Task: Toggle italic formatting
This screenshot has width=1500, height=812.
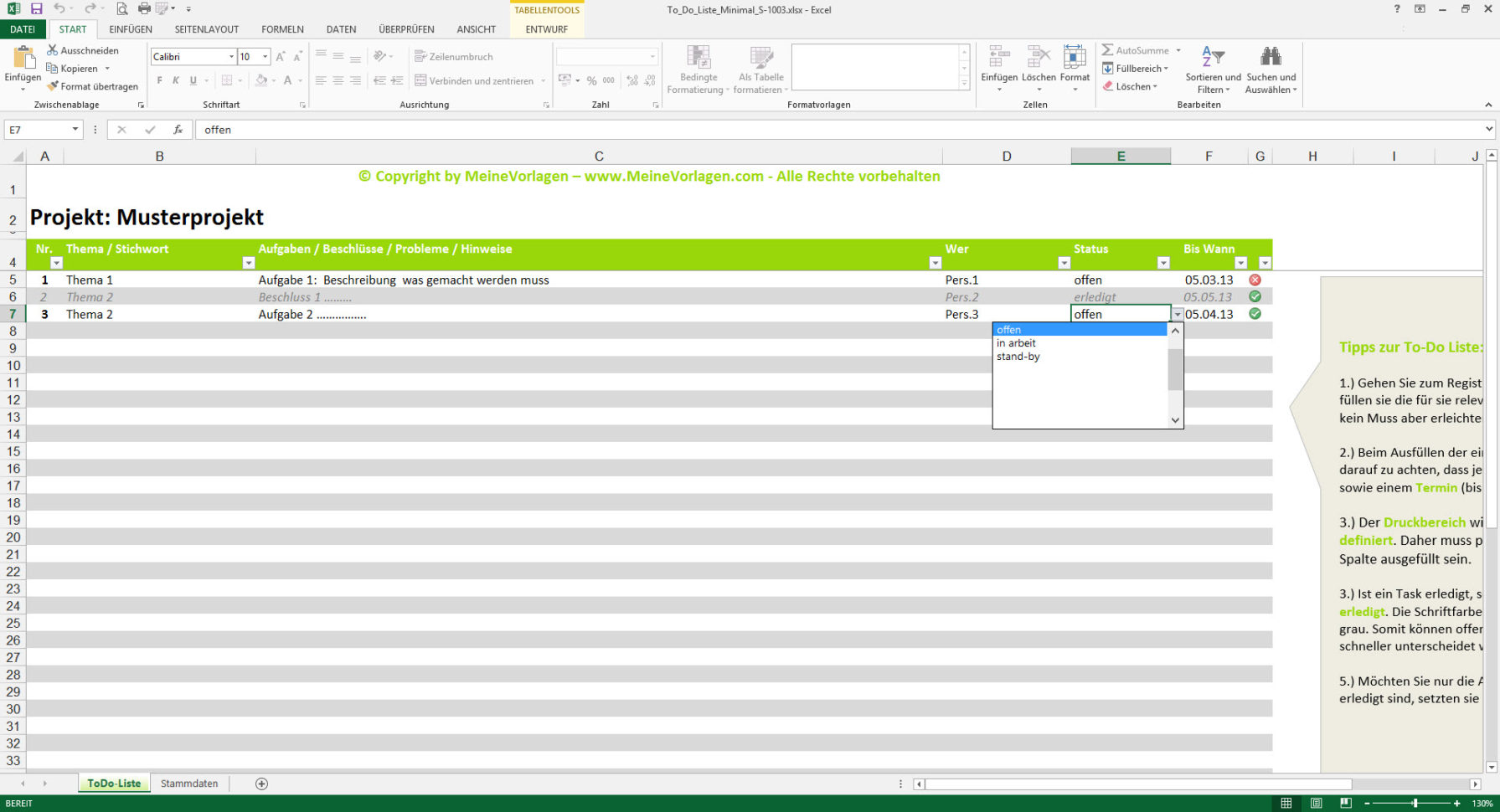Action: pyautogui.click(x=175, y=80)
